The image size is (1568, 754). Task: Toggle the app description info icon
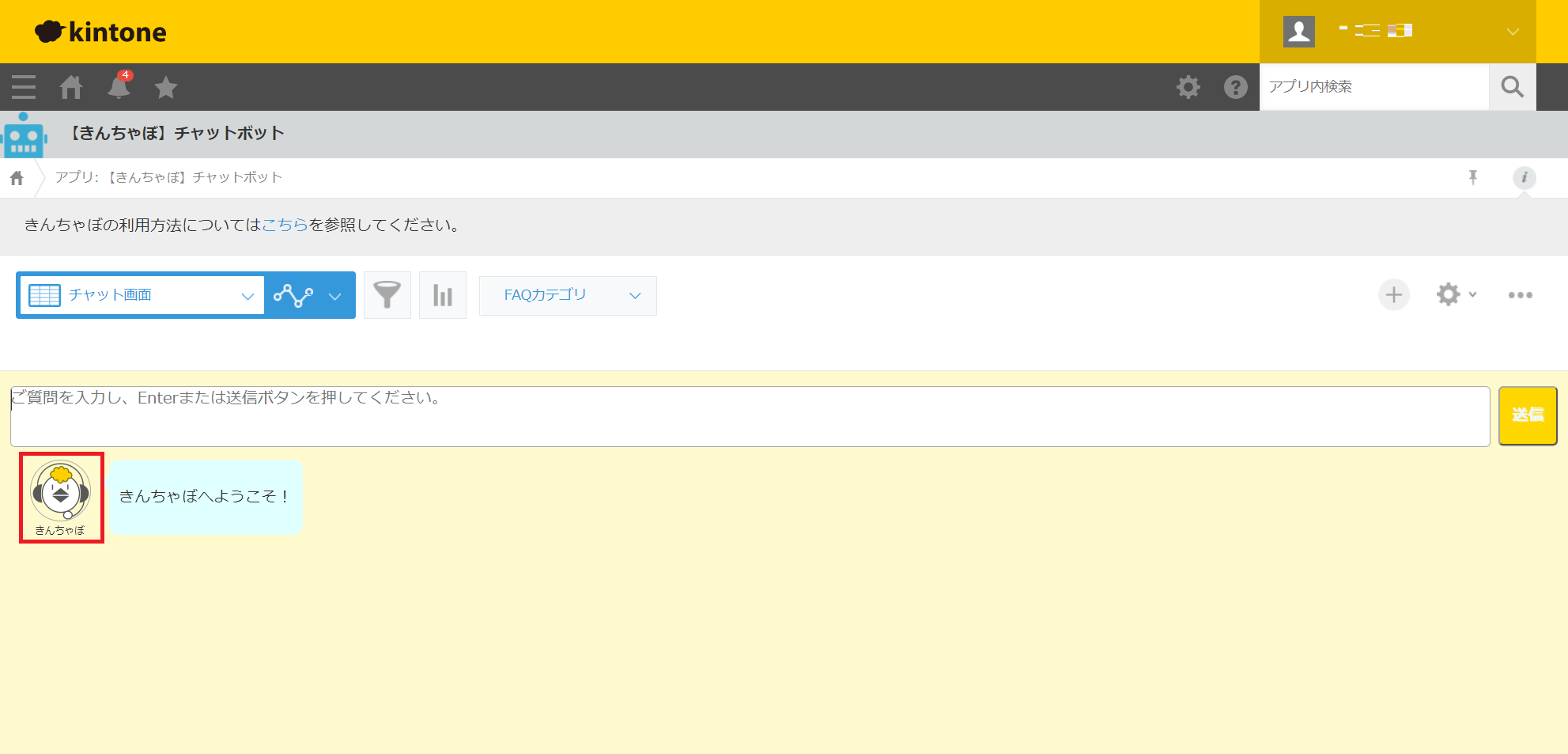[1524, 177]
